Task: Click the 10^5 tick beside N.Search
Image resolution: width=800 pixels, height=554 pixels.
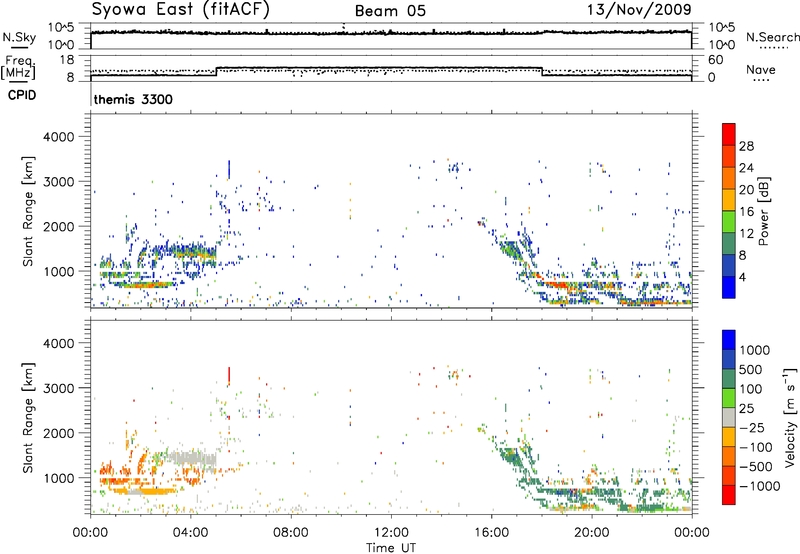Action: [x=722, y=28]
